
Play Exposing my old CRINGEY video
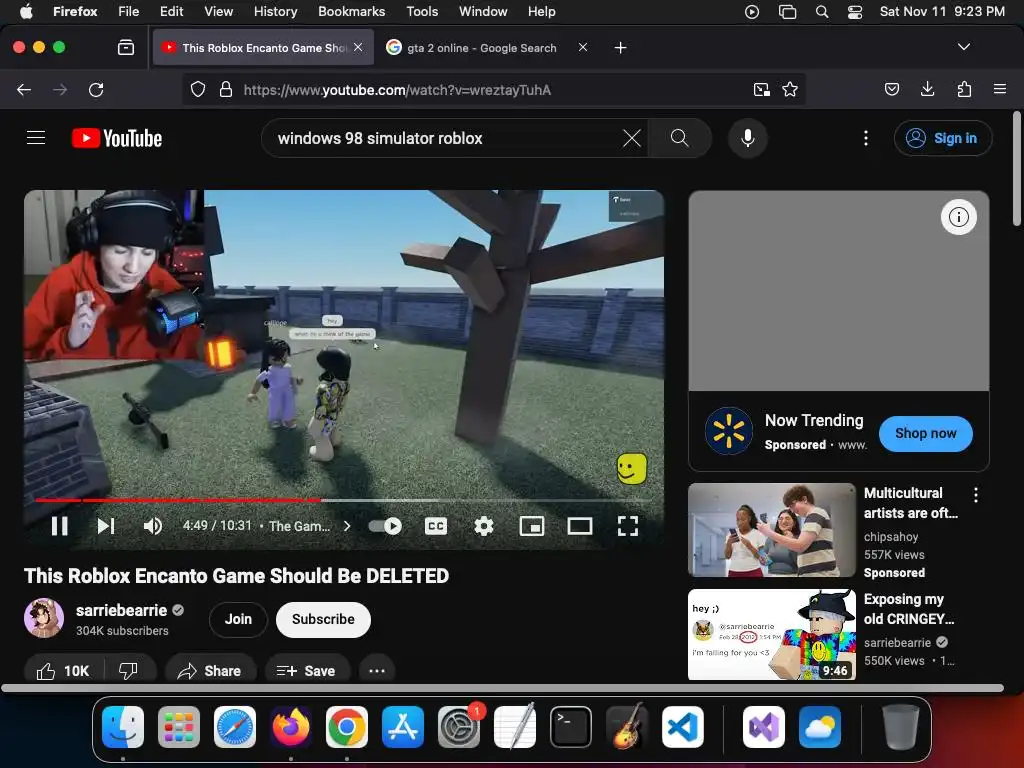tap(771, 635)
